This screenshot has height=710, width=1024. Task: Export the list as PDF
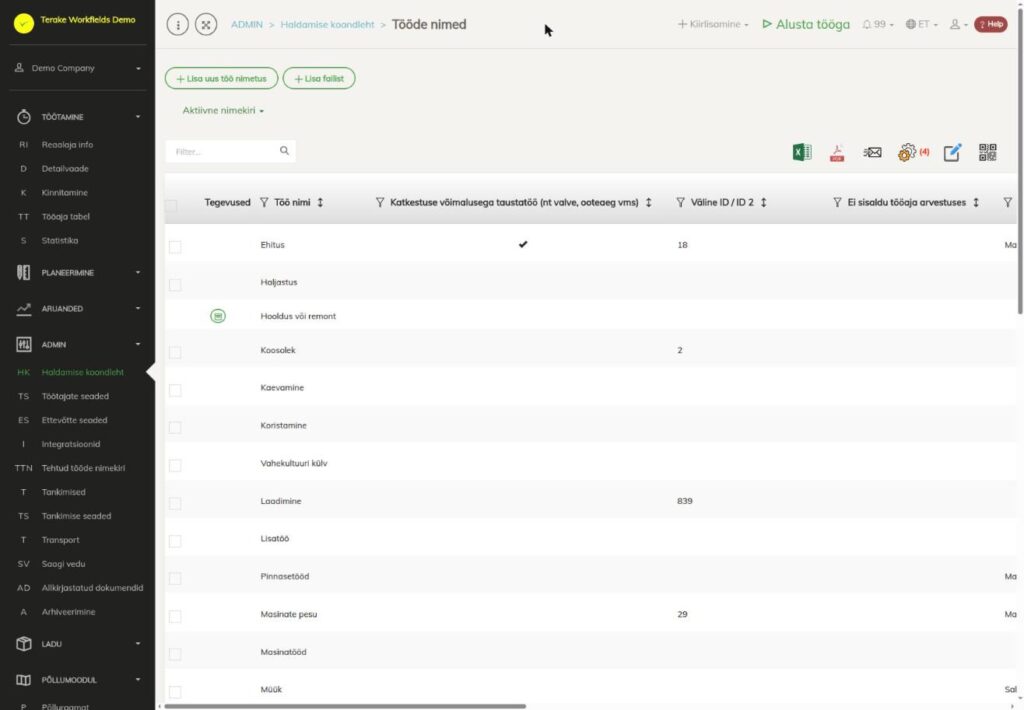(x=837, y=152)
